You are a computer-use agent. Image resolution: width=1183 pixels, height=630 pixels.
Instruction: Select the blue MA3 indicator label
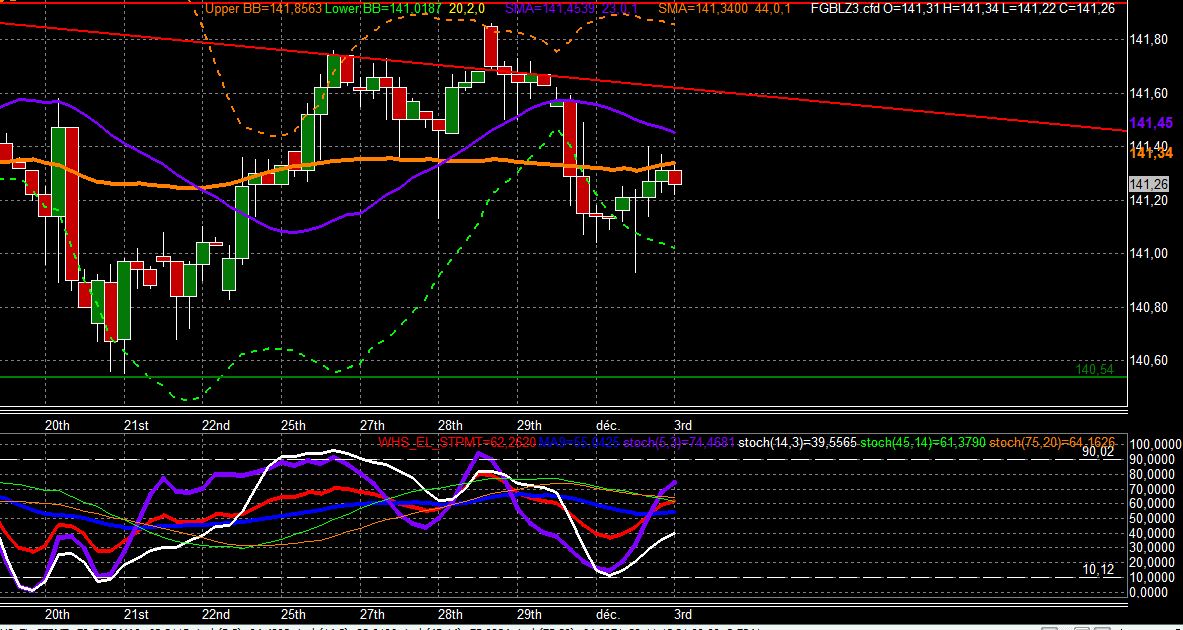[579, 442]
